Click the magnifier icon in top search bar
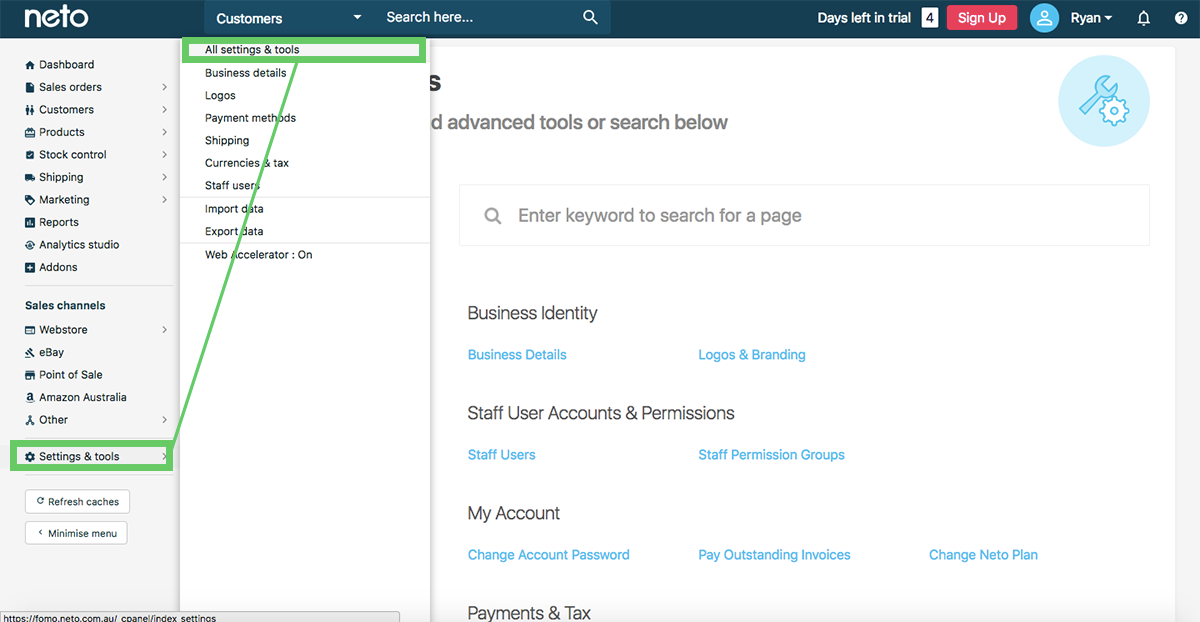 pos(590,17)
